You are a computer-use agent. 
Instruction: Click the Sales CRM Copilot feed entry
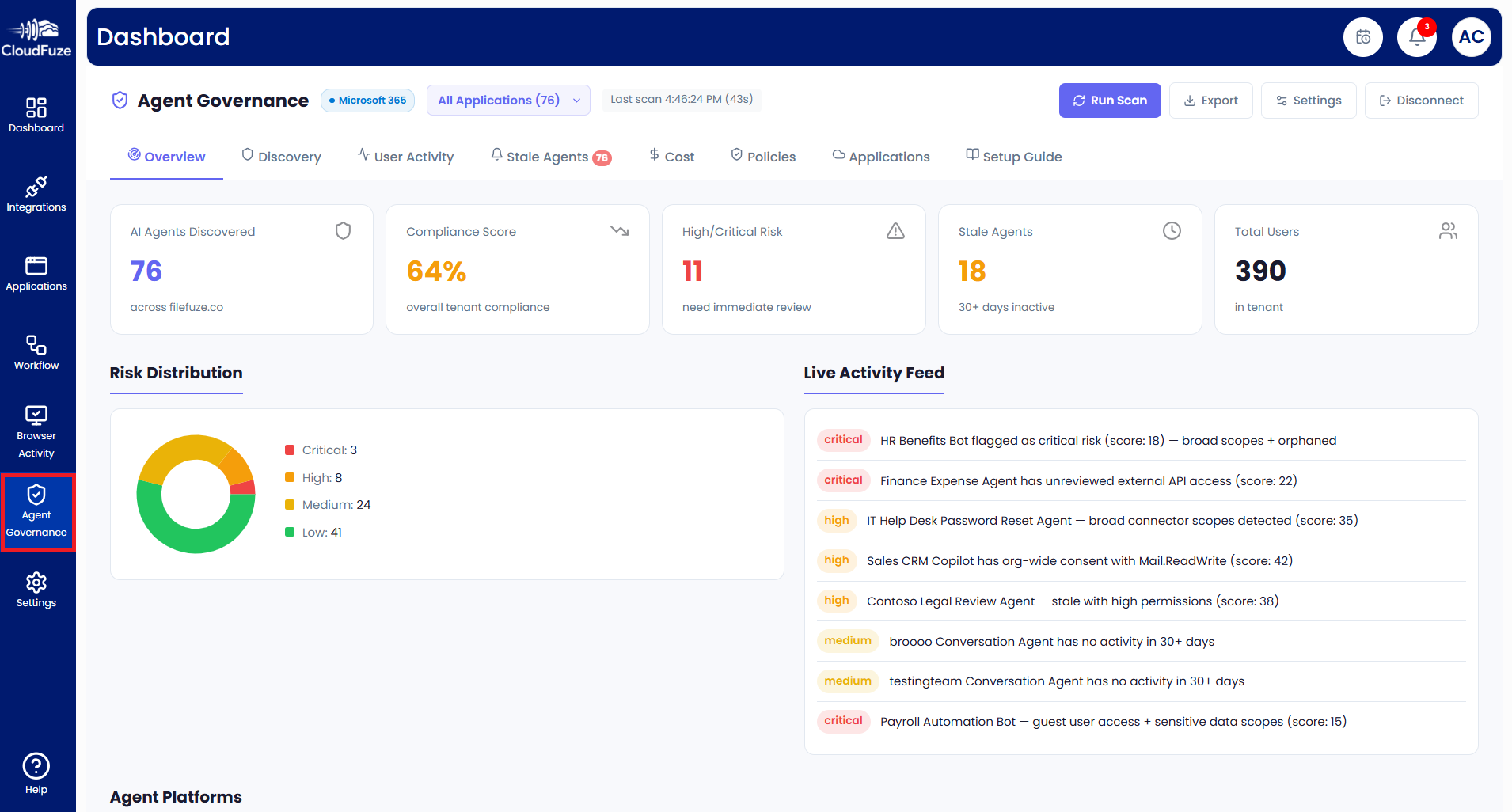pyautogui.click(x=1141, y=561)
